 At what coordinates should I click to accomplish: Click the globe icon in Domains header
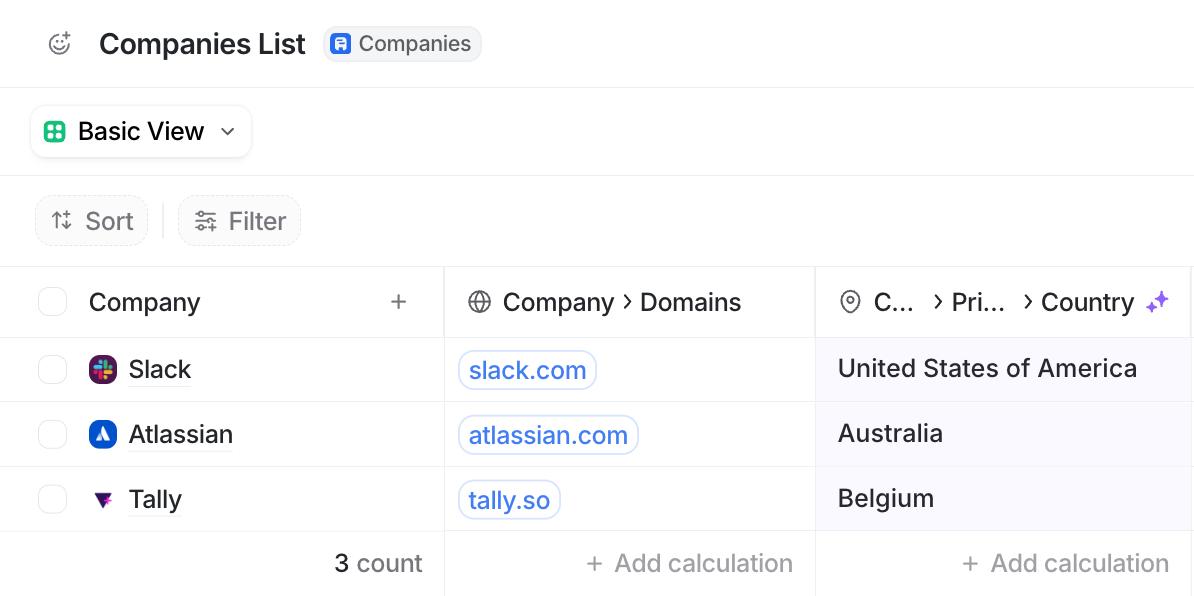click(479, 302)
